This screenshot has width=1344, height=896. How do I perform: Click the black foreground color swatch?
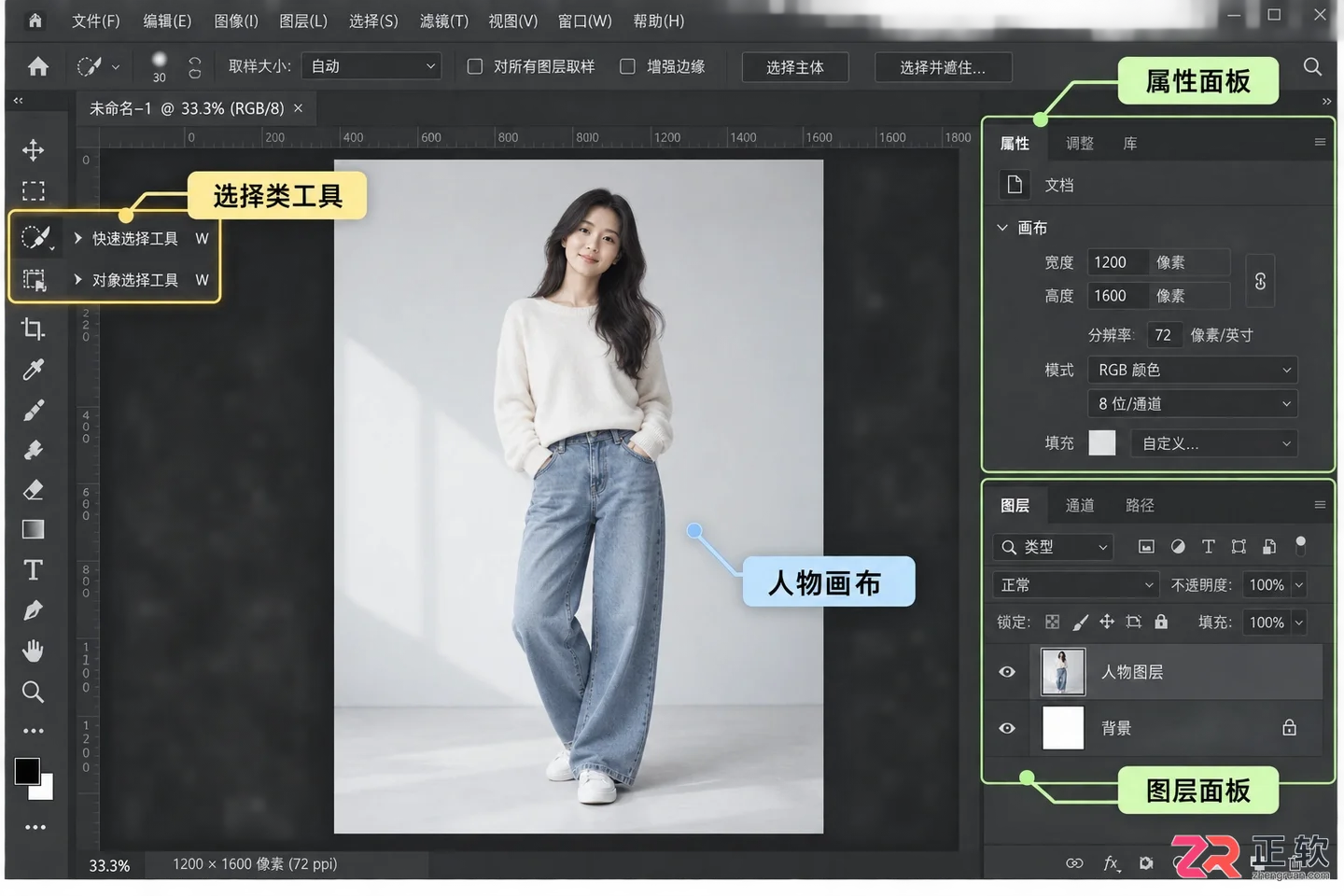(x=27, y=771)
